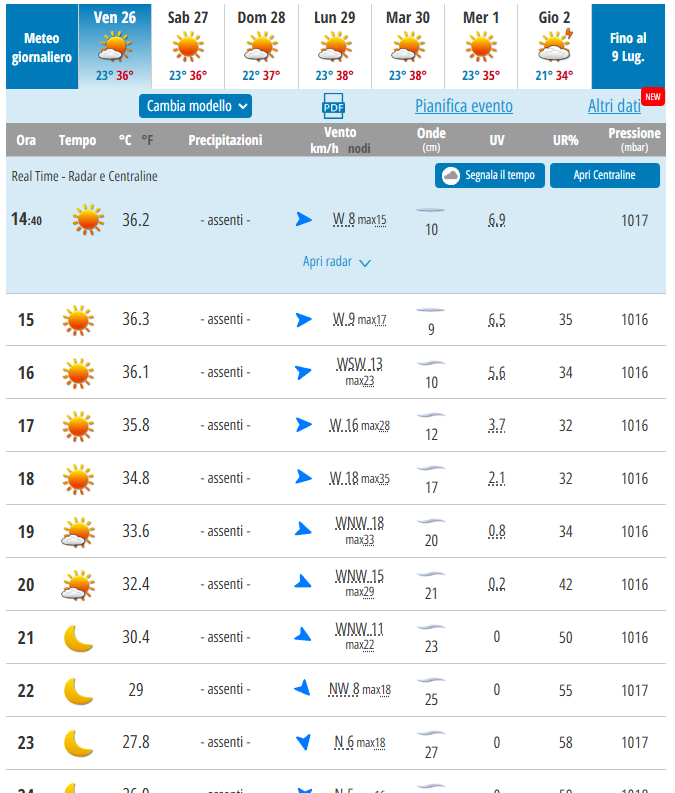The width and height of the screenshot is (675, 793).
Task: Click the north wind arrow at hour 23
Action: [x=303, y=742]
